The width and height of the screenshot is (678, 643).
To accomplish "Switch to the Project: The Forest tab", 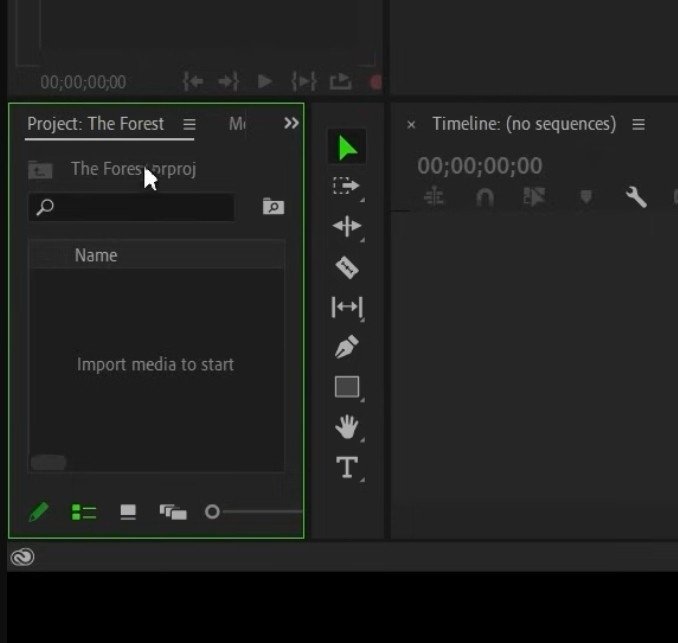I will pos(95,124).
